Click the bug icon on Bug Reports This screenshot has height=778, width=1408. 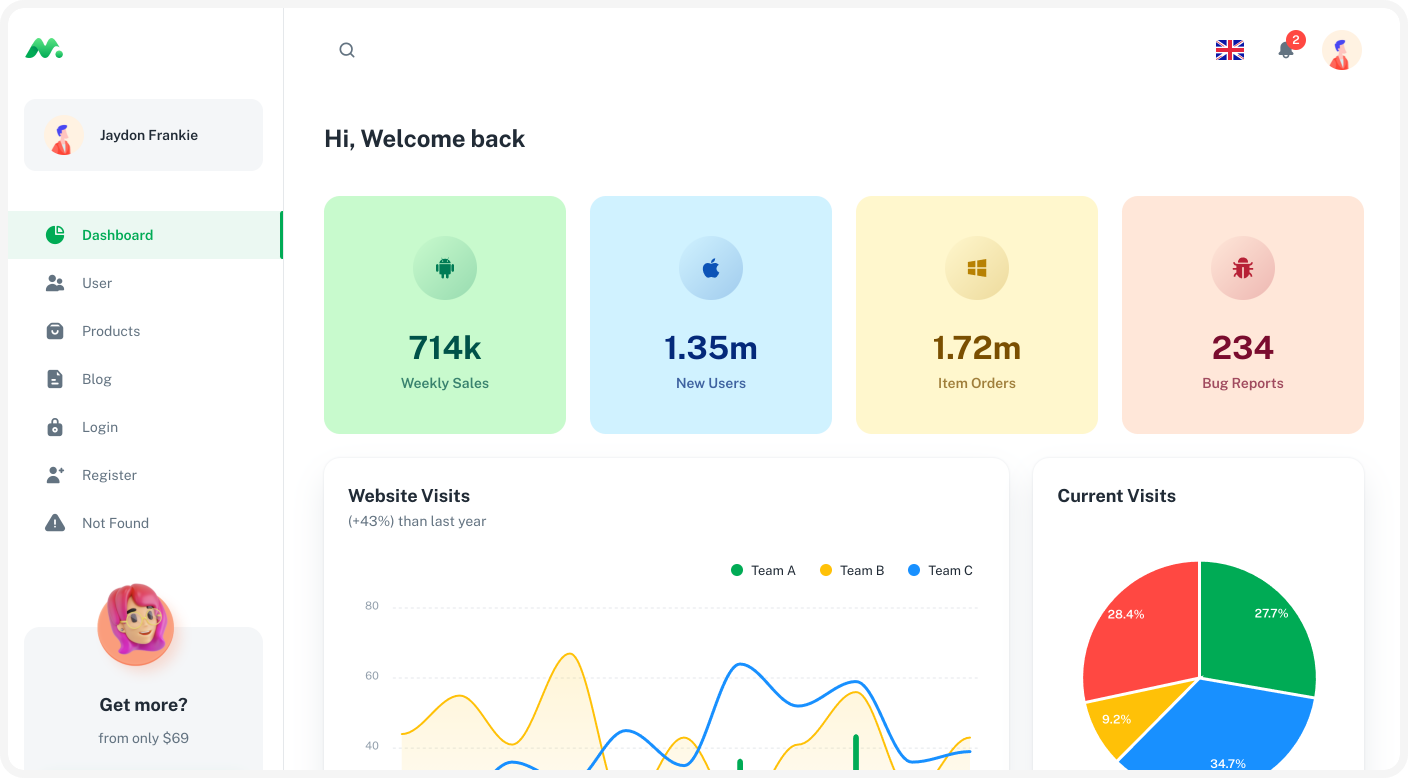coord(1243,268)
